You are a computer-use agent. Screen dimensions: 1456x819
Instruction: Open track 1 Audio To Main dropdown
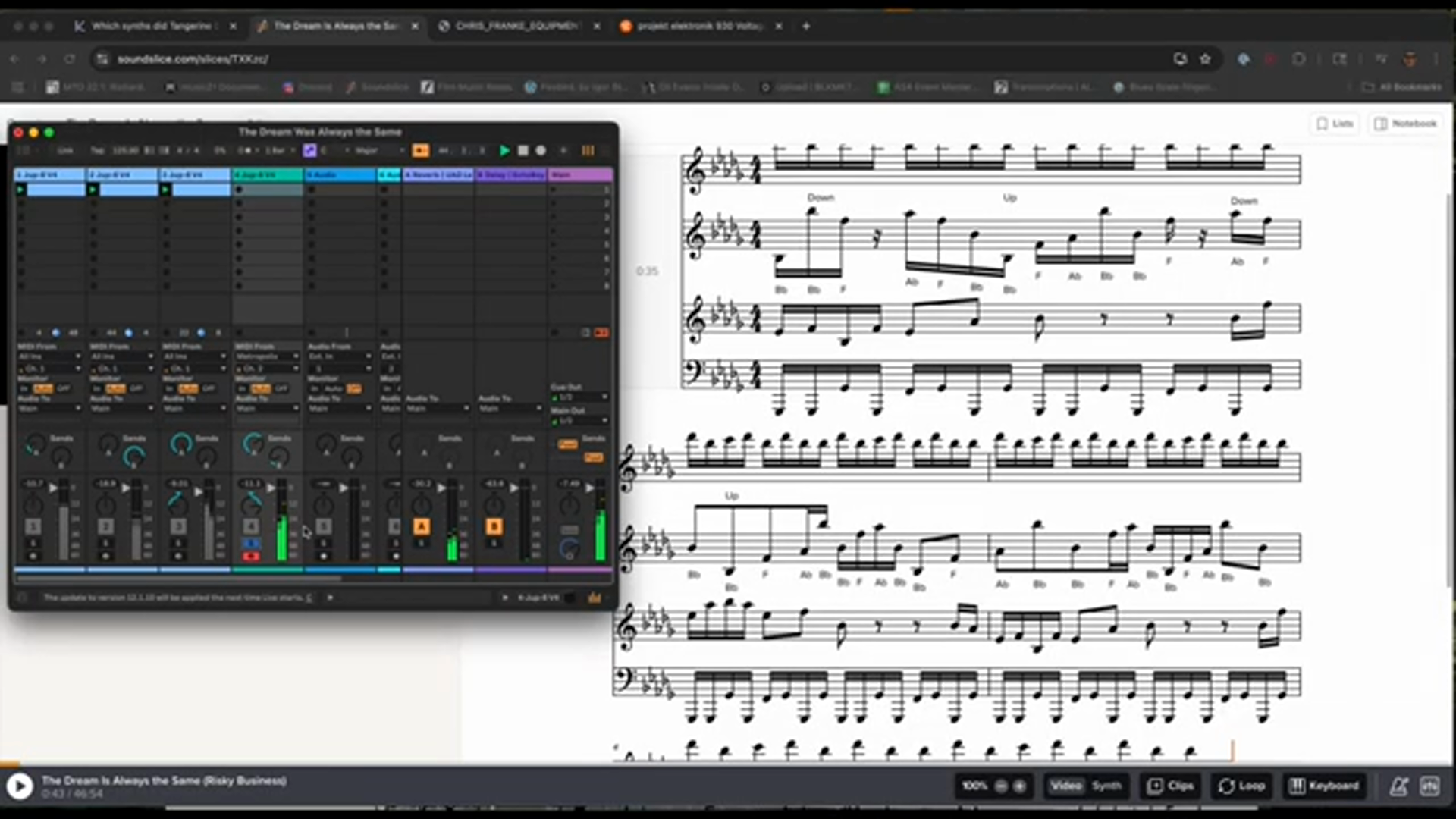(49, 409)
